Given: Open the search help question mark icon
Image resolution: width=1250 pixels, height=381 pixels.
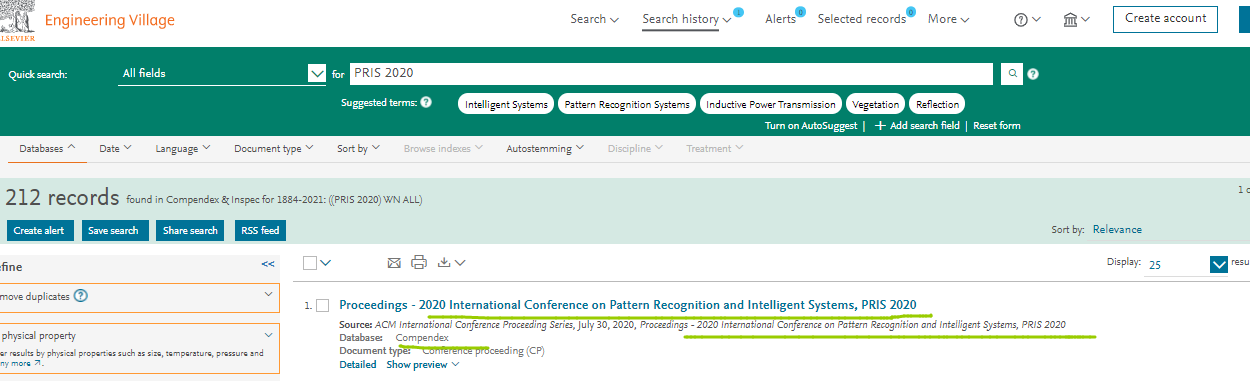Looking at the screenshot, I should 1033,74.
